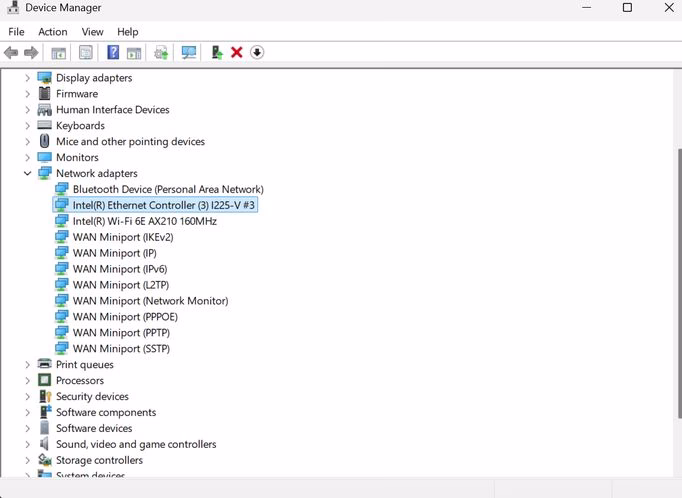Go forward with the right arrow toolbar button
The width and height of the screenshot is (682, 498).
pyautogui.click(x=31, y=53)
